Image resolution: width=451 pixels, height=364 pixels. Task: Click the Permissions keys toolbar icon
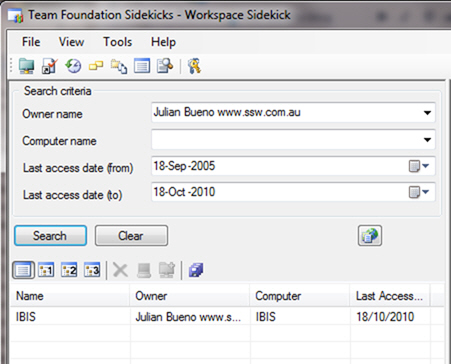[x=194, y=66]
